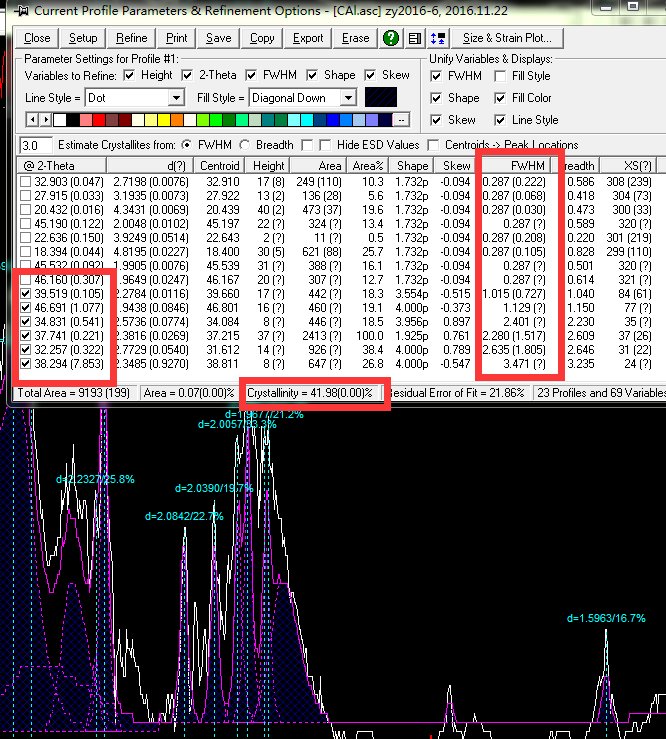Pick the orange color swatch
This screenshot has height=739, width=666.
pos(177,120)
